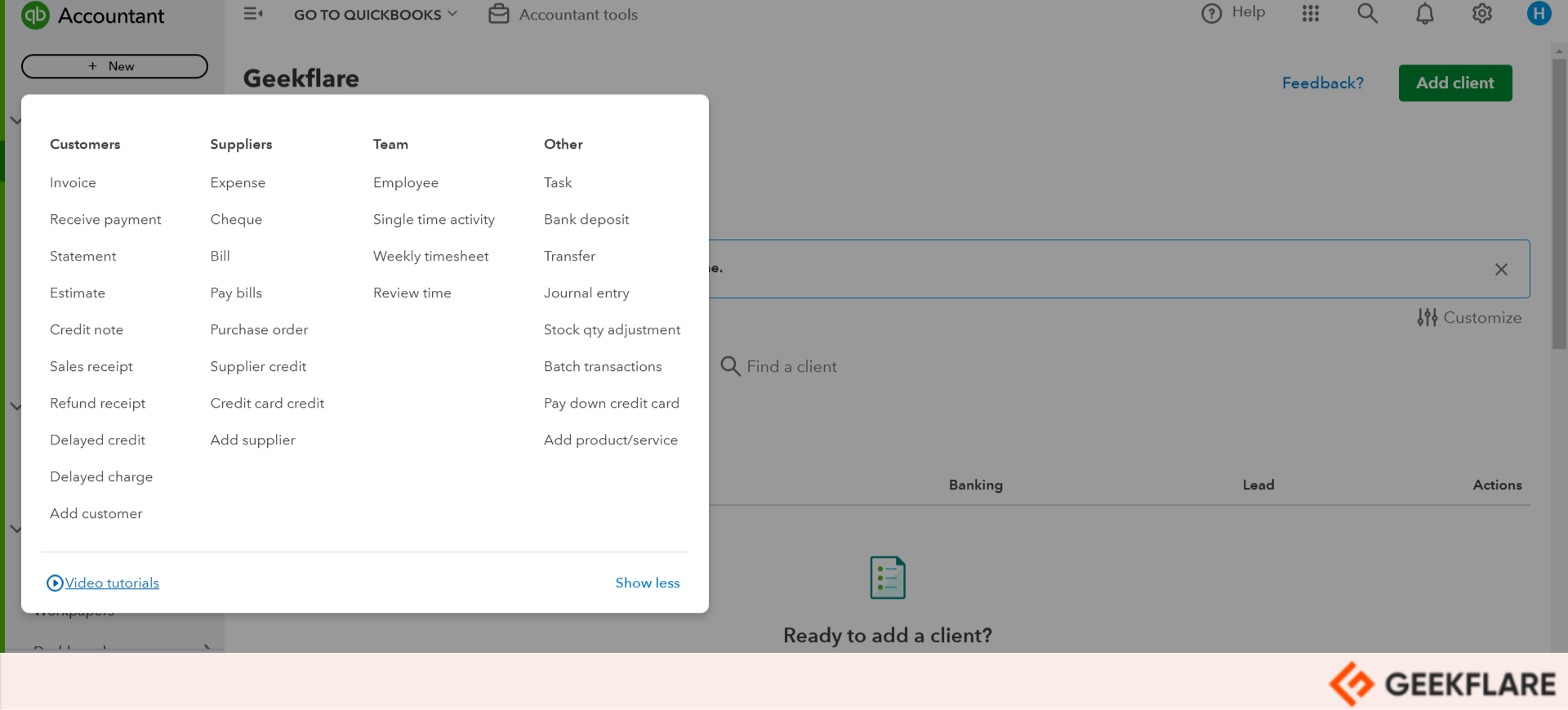Dismiss the banner with the X button
Screen dimensions: 1568x710
pos(1500,270)
